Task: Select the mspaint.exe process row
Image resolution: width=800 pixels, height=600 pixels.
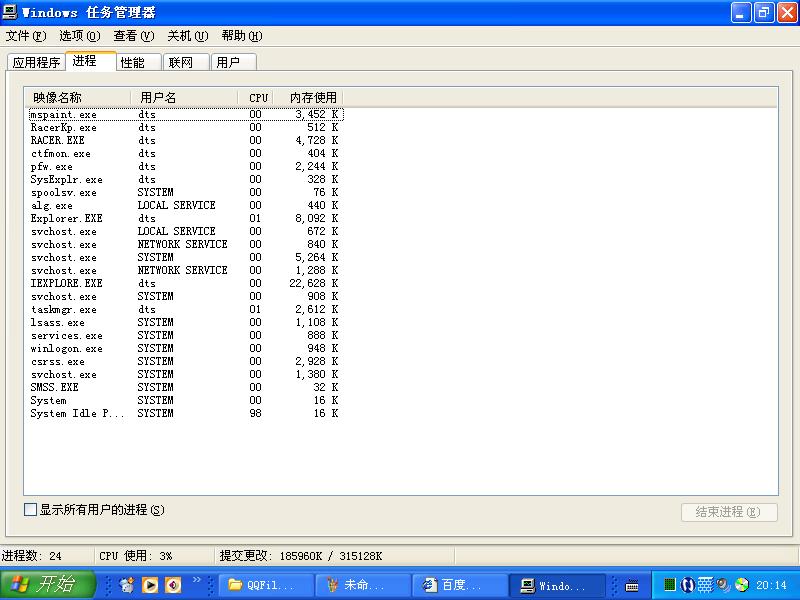Action: point(186,114)
